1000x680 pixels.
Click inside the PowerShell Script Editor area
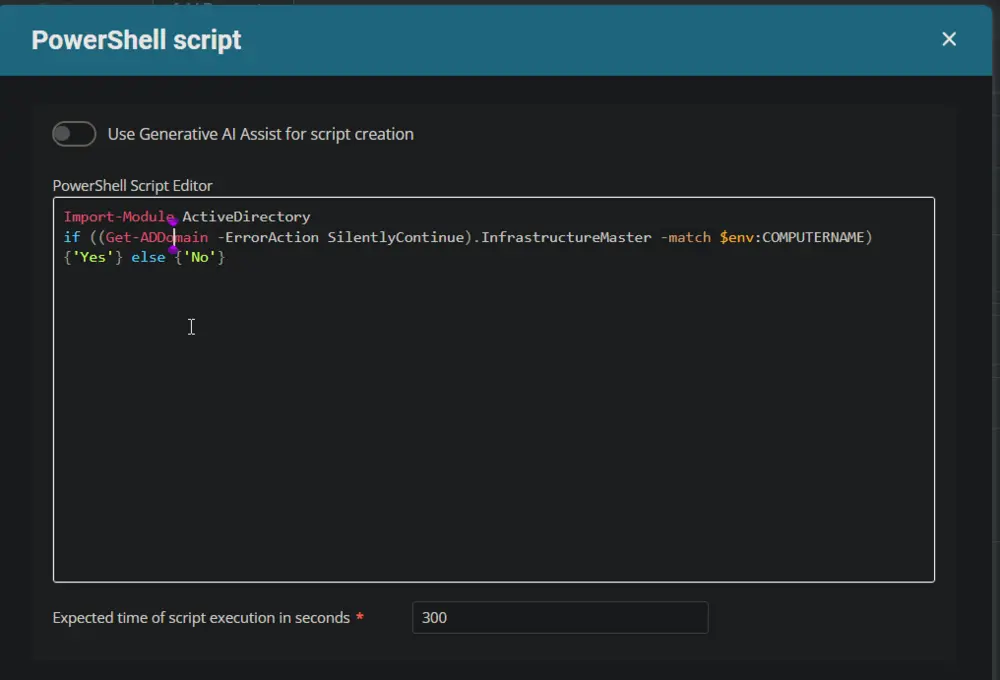pyautogui.click(x=494, y=389)
